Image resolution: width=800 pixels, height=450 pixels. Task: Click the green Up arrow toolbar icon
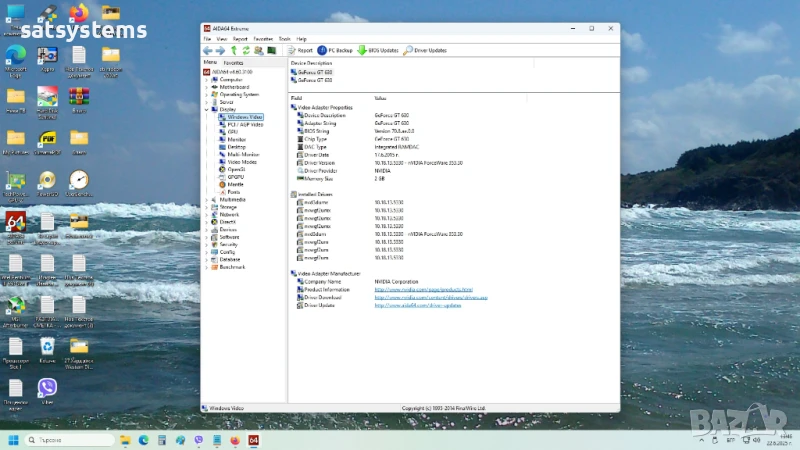click(x=234, y=50)
